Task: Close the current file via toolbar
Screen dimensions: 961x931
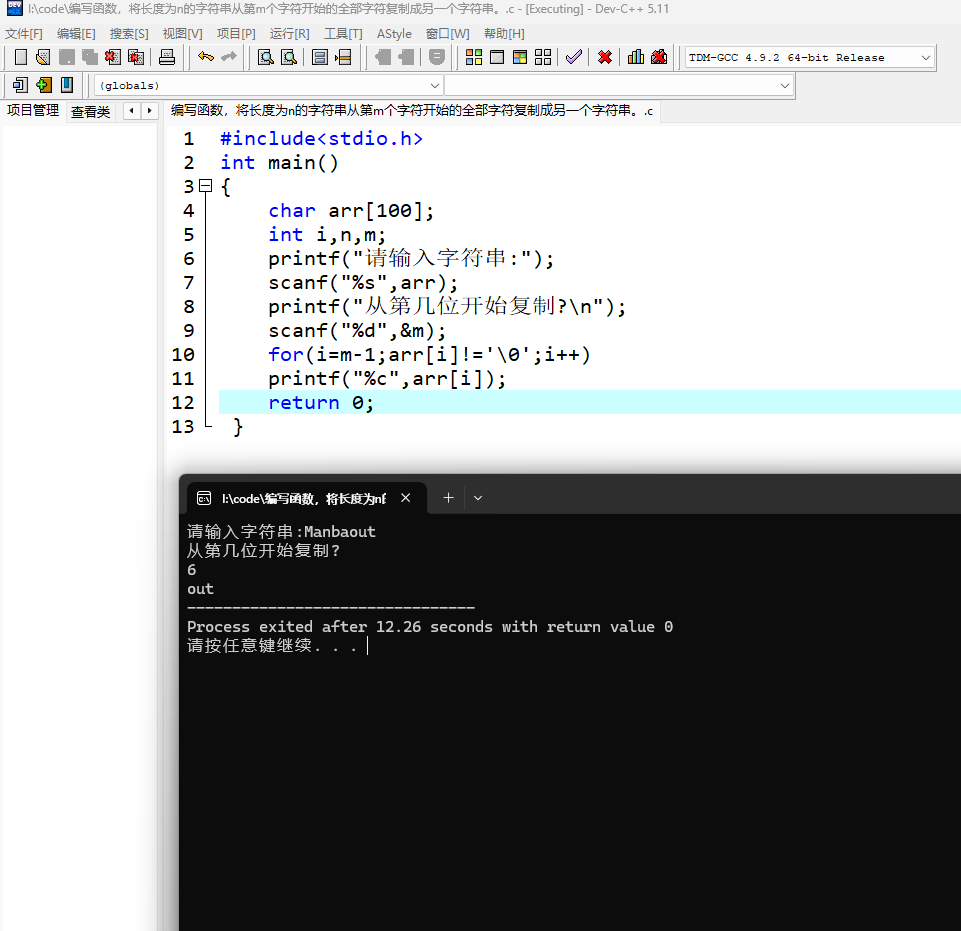Action: 113,57
